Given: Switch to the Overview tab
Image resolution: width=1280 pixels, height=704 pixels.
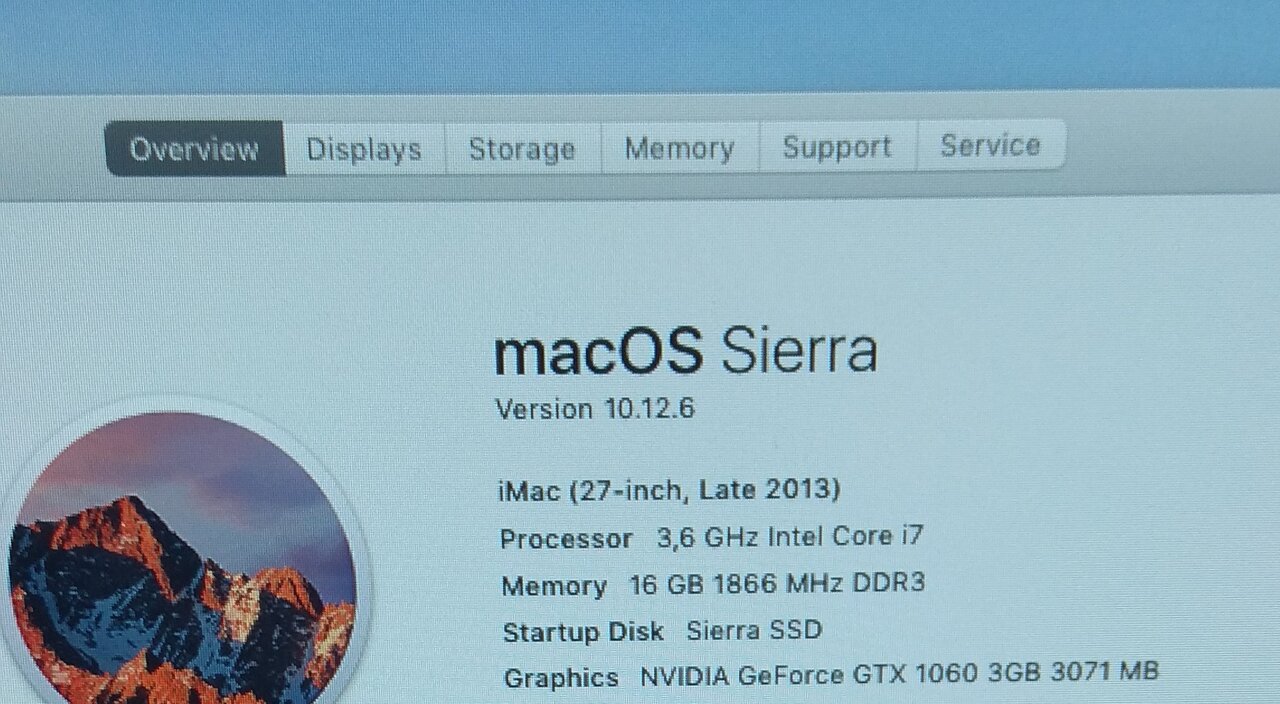Looking at the screenshot, I should coord(195,149).
